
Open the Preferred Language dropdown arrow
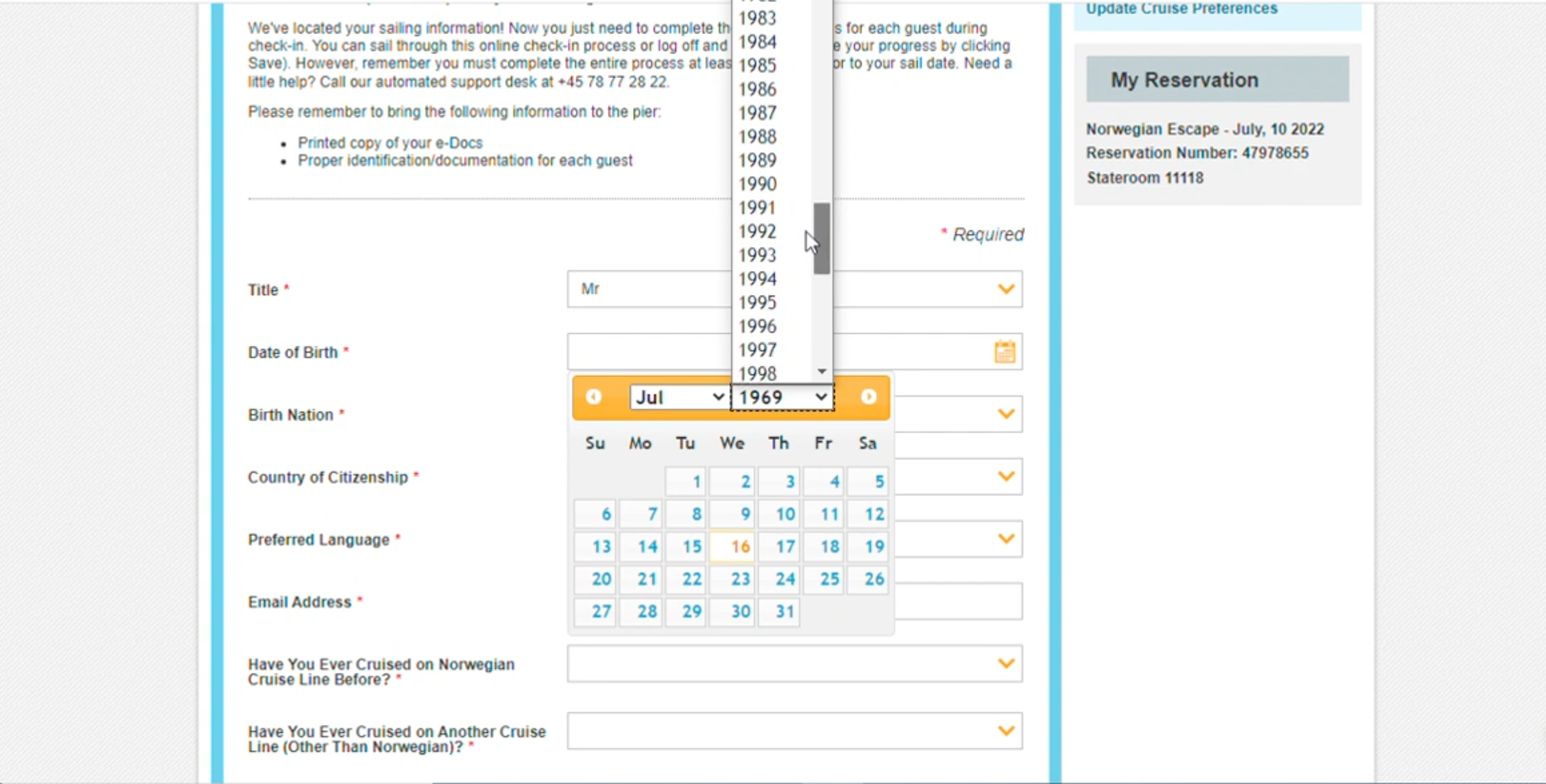tap(1006, 538)
